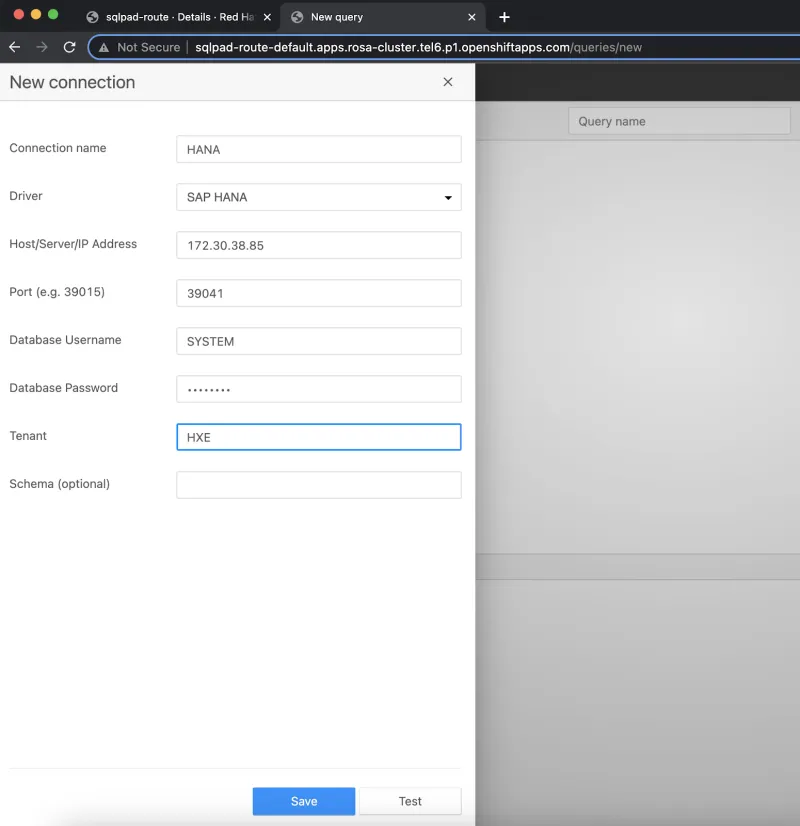This screenshot has width=800, height=826.
Task: Dismiss the New connection dialog with the X
Action: pos(447,82)
